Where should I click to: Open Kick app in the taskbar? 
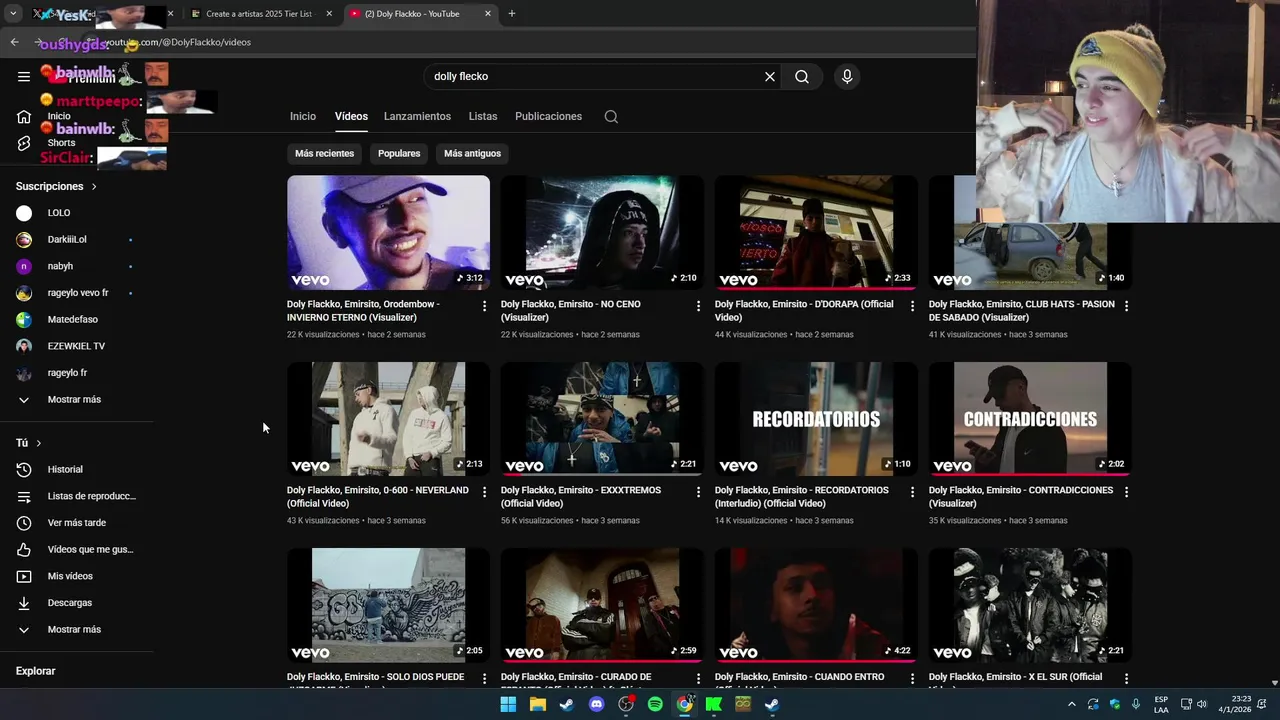coord(714,704)
